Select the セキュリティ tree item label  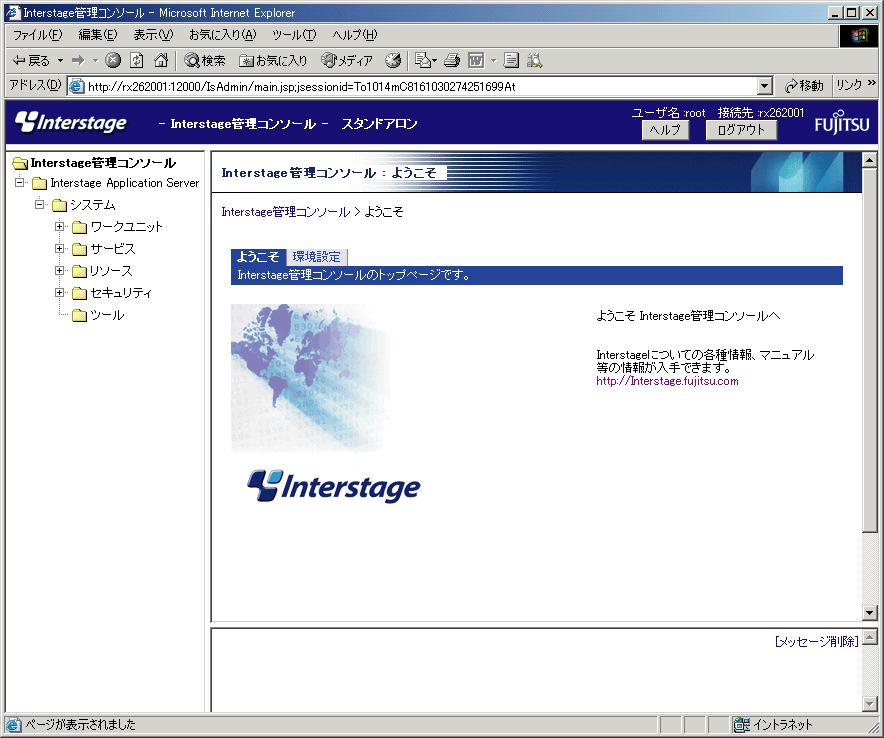point(121,293)
